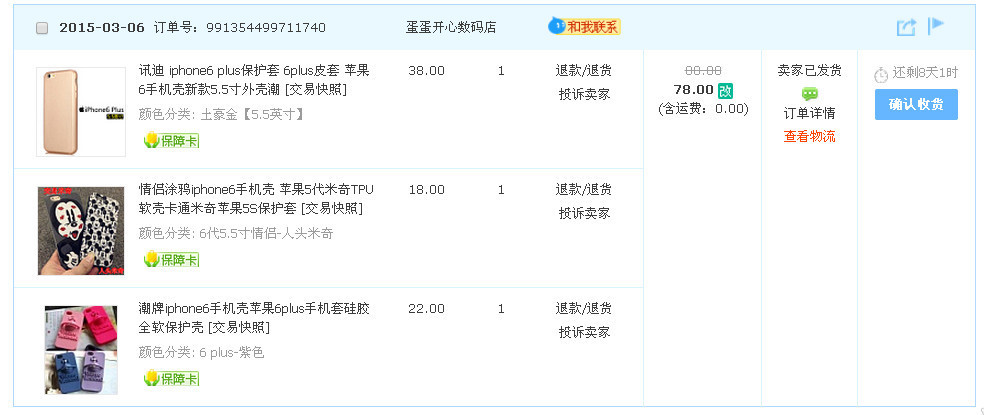The image size is (984, 415).
Task: Click 保障卡 badge under the 潮牌 silicone case
Action: (171, 378)
